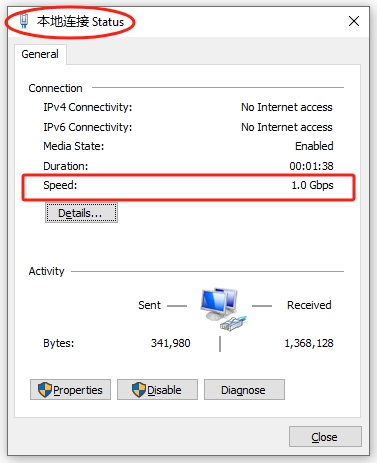Select the General tab
Image resolution: width=377 pixels, height=463 pixels.
coord(40,54)
